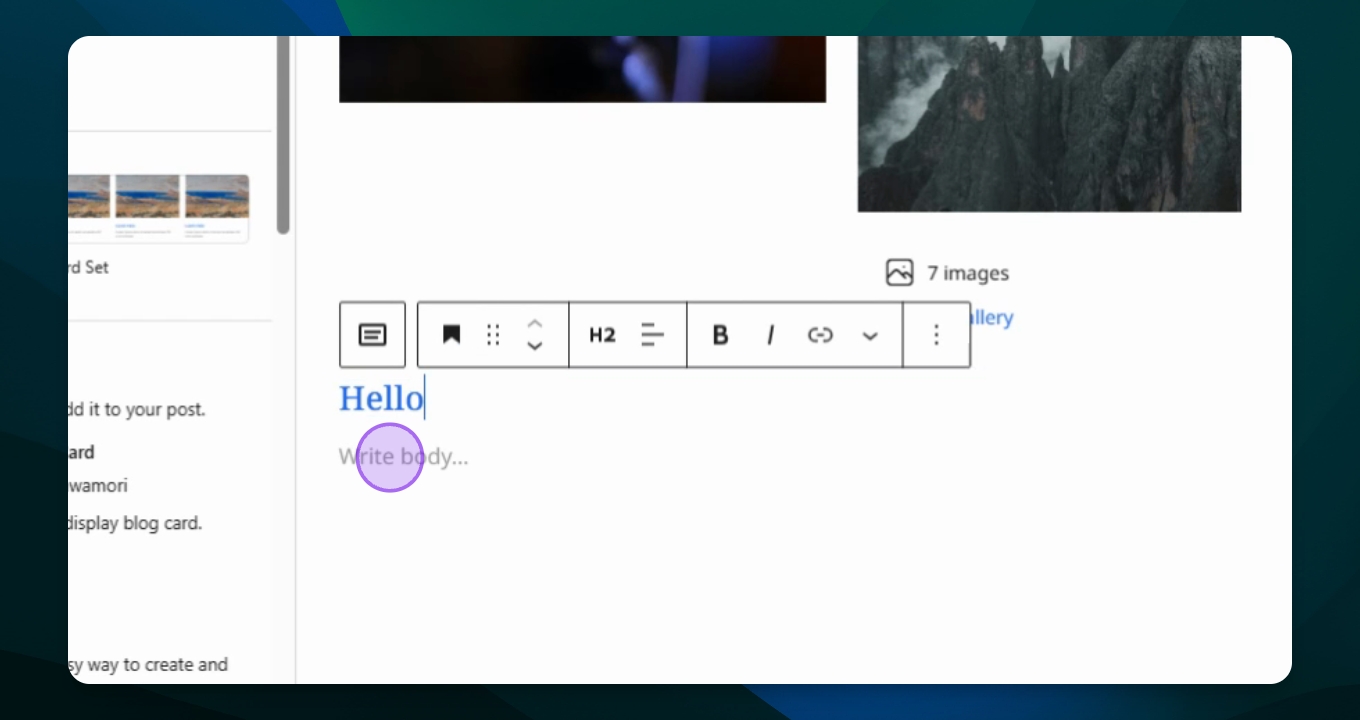Click the 'display blog card.' sidebar text
This screenshot has height=720, width=1360.
click(x=135, y=523)
